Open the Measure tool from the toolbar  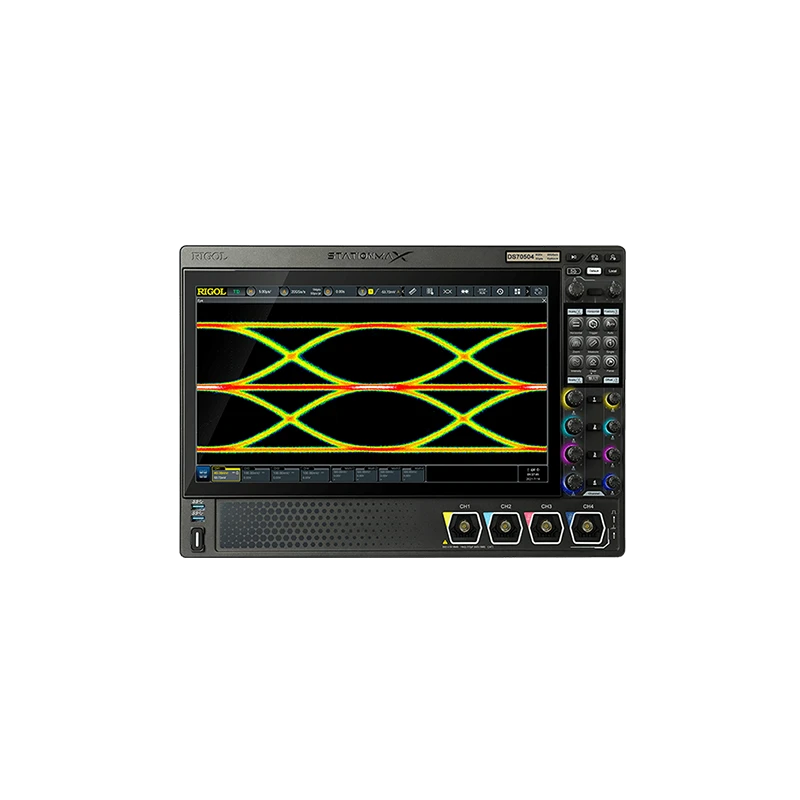(430, 288)
